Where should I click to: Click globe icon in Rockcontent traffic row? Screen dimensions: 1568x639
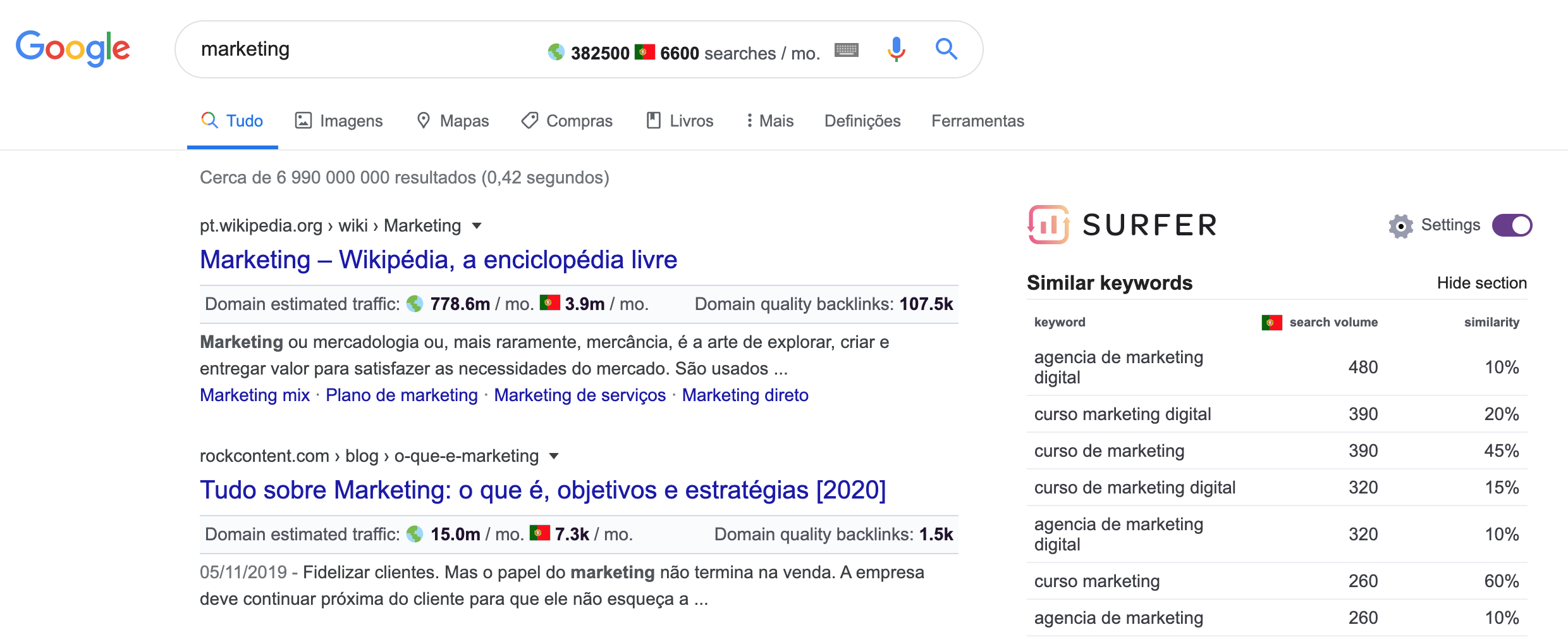[415, 534]
